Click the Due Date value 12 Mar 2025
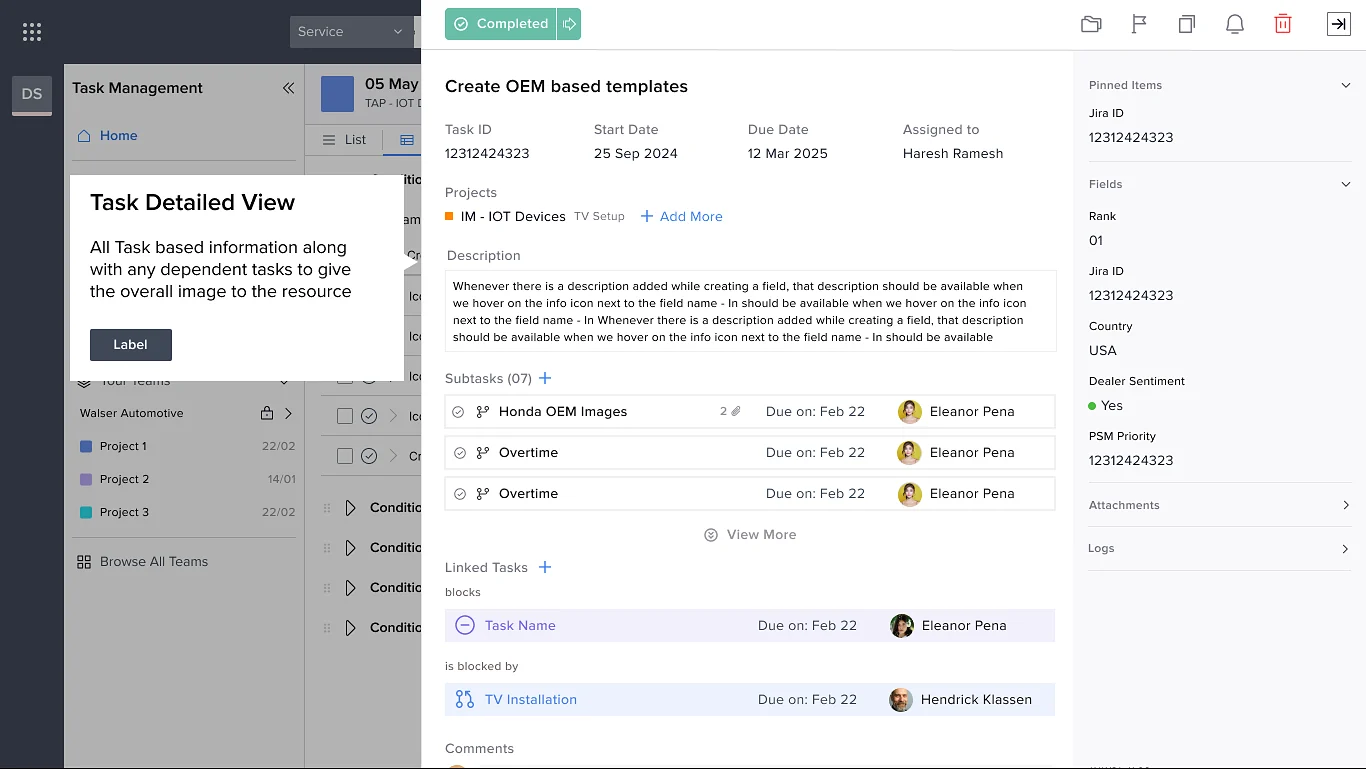 [788, 154]
